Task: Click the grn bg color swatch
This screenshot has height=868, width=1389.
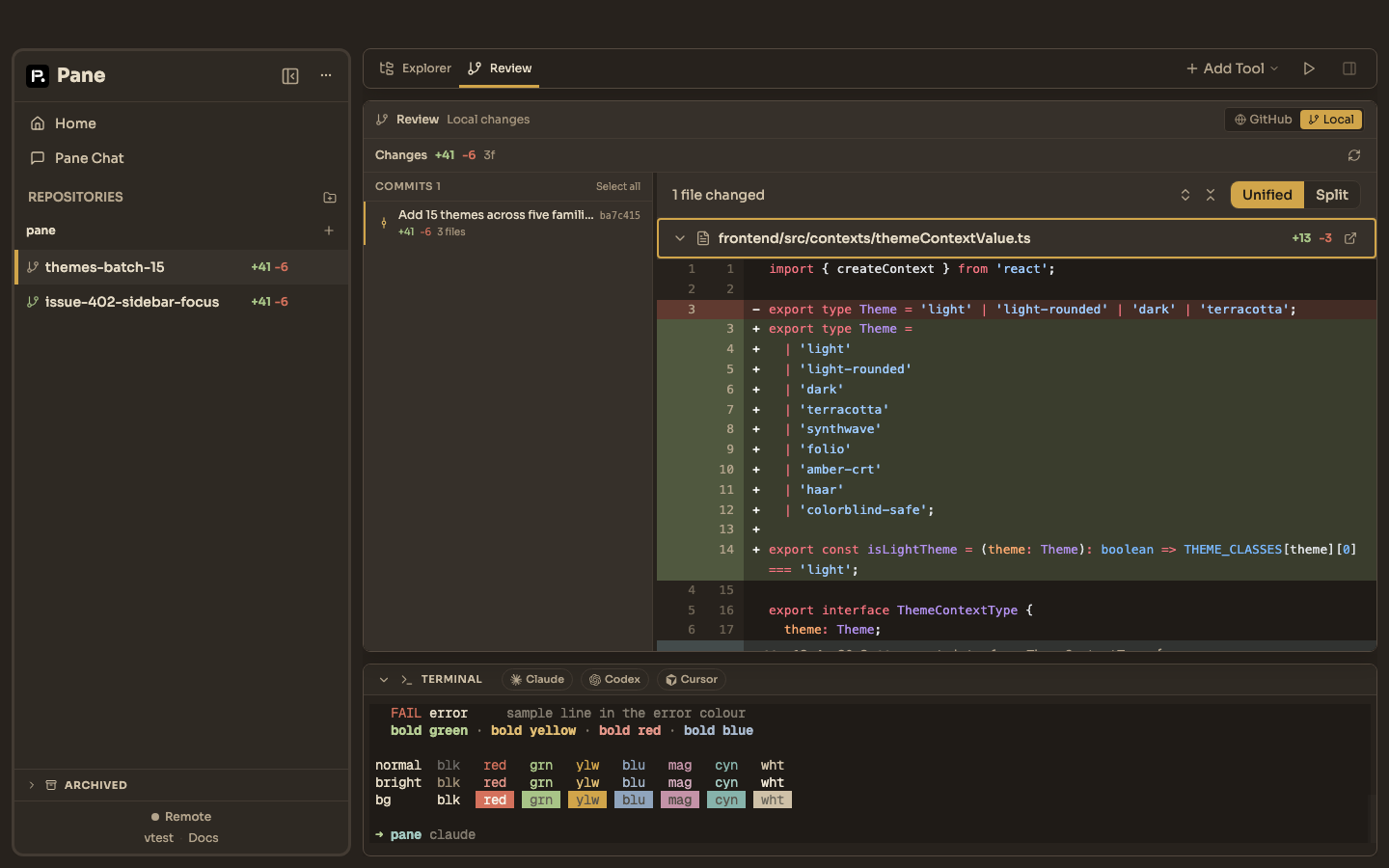Action: [x=541, y=800]
